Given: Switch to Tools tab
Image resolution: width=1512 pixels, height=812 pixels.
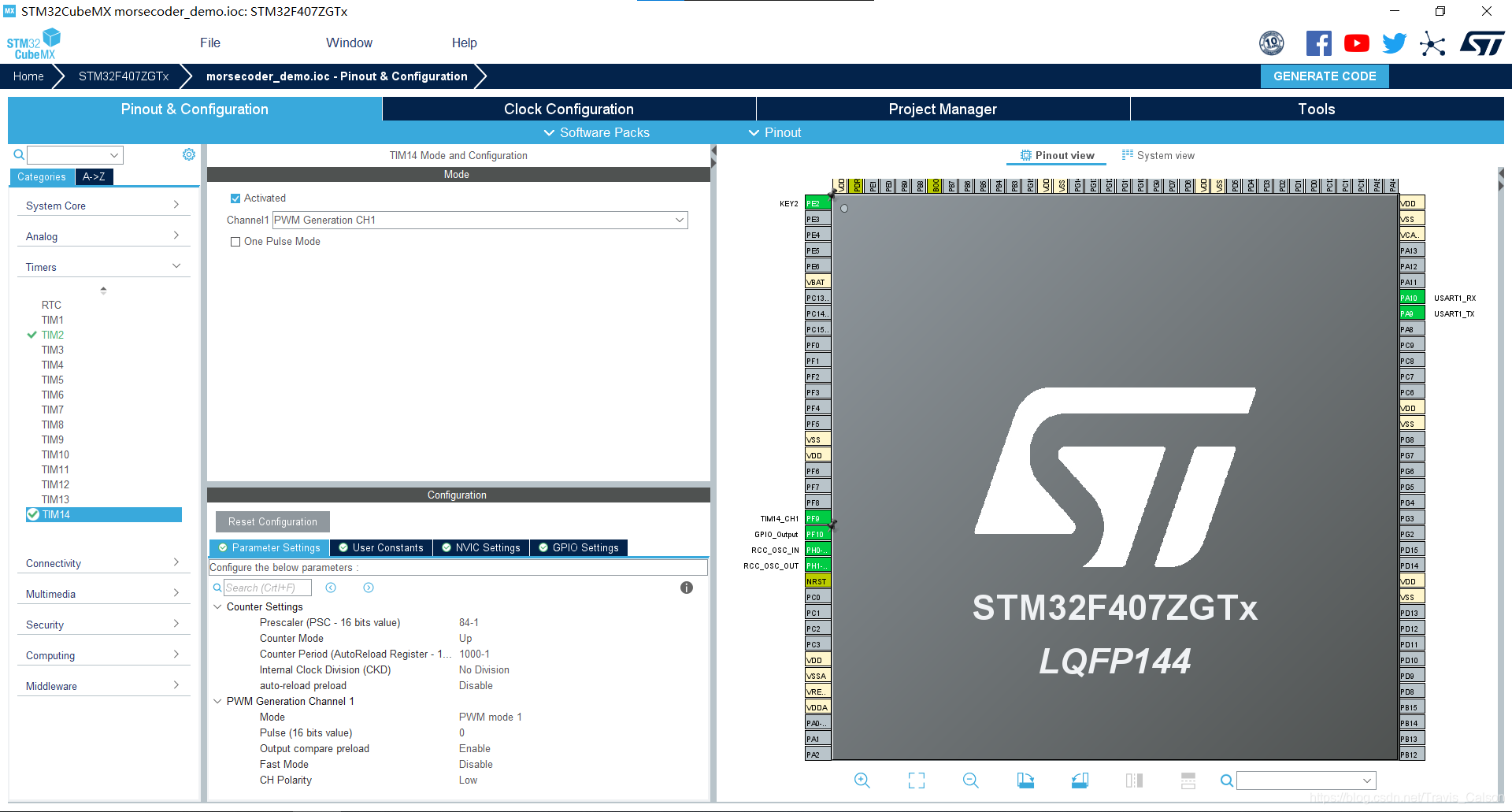Looking at the screenshot, I should pyautogui.click(x=1317, y=109).
